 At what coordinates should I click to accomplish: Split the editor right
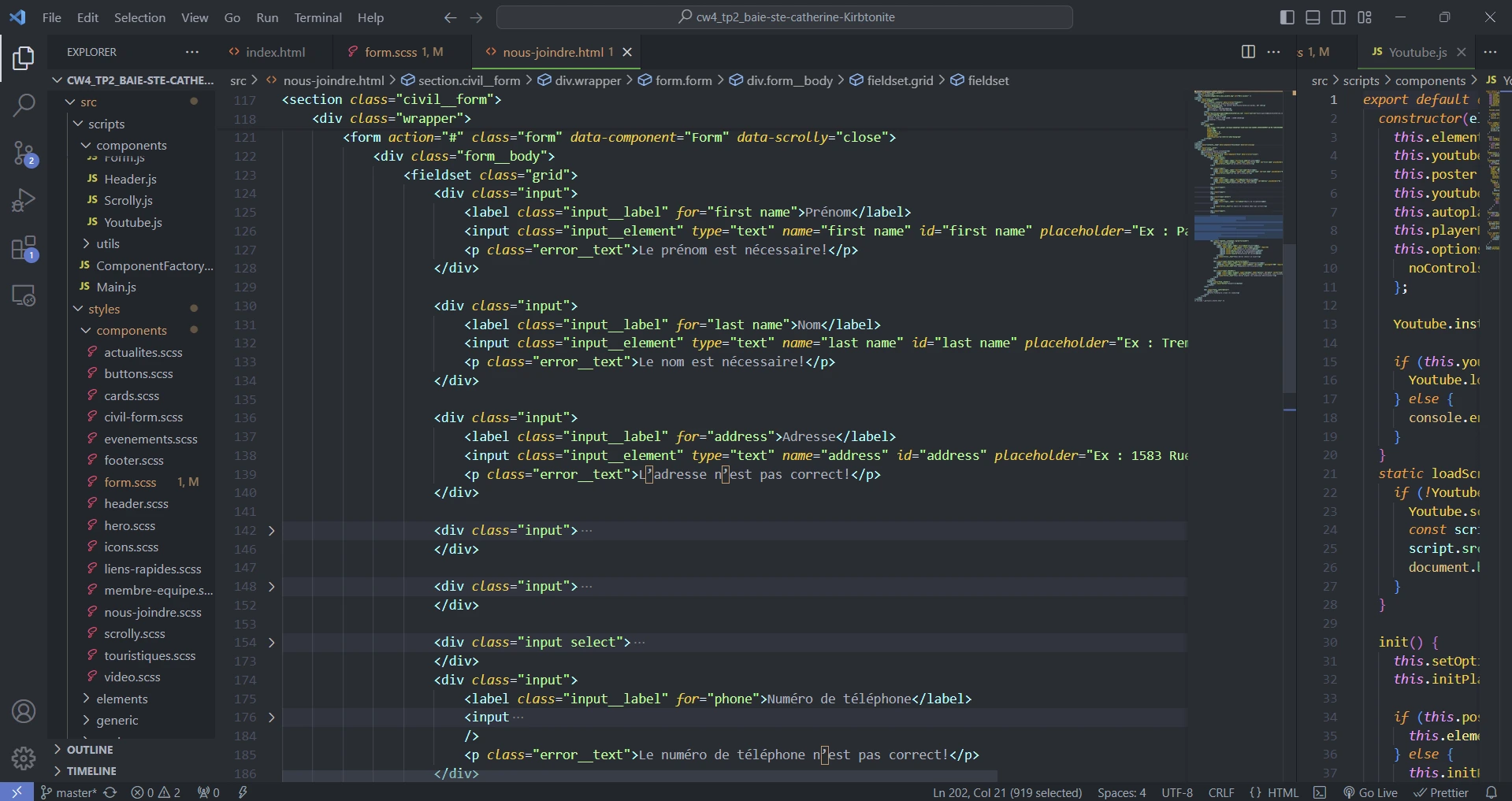click(1248, 52)
